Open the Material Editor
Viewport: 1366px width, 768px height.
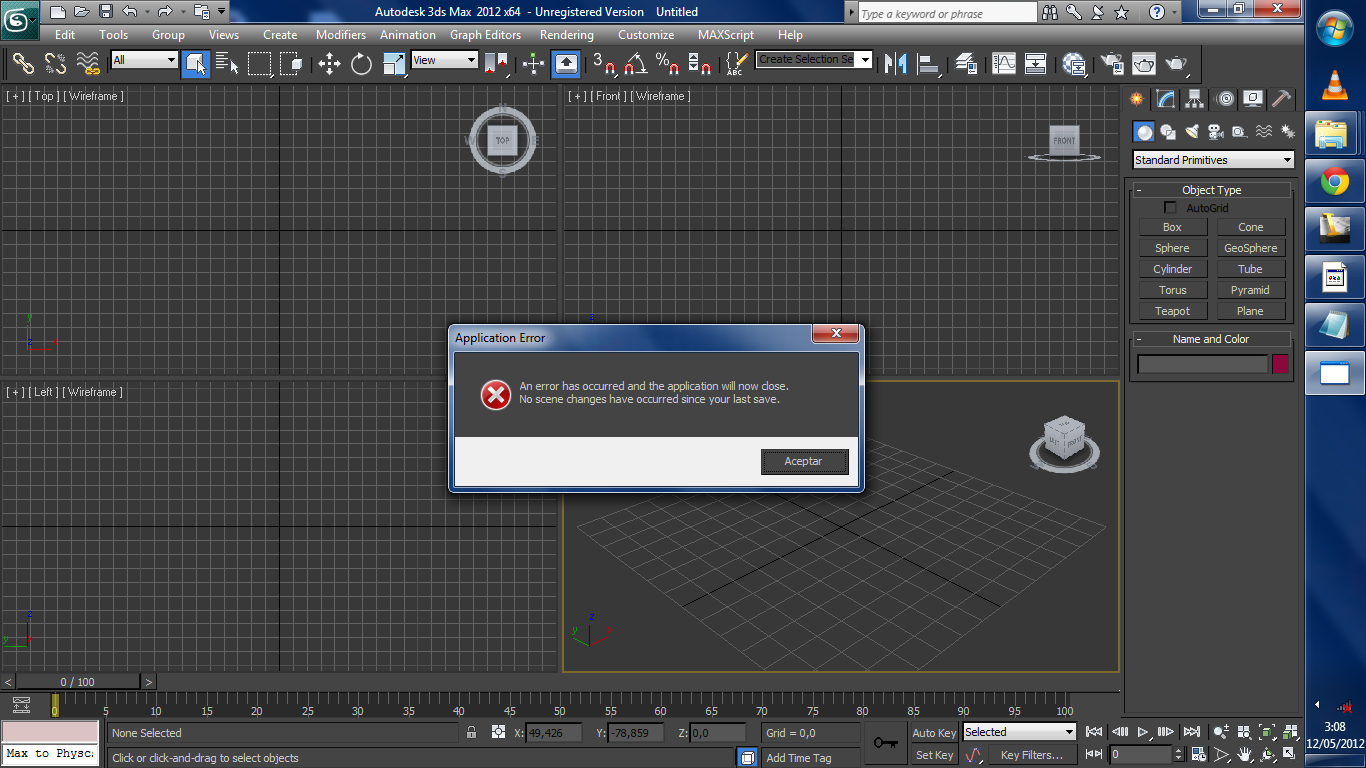[x=1075, y=64]
